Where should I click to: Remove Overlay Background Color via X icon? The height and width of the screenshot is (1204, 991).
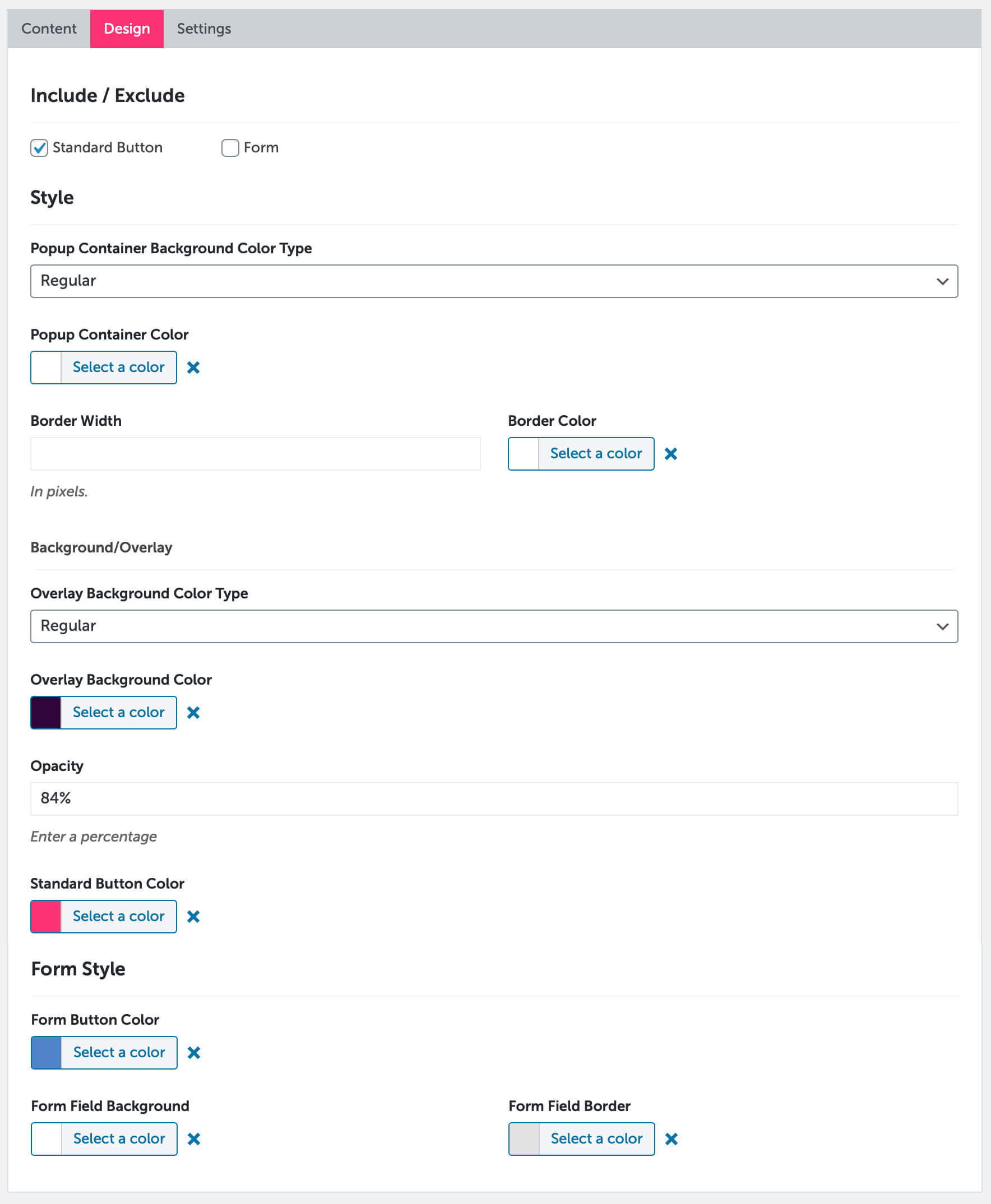[193, 713]
